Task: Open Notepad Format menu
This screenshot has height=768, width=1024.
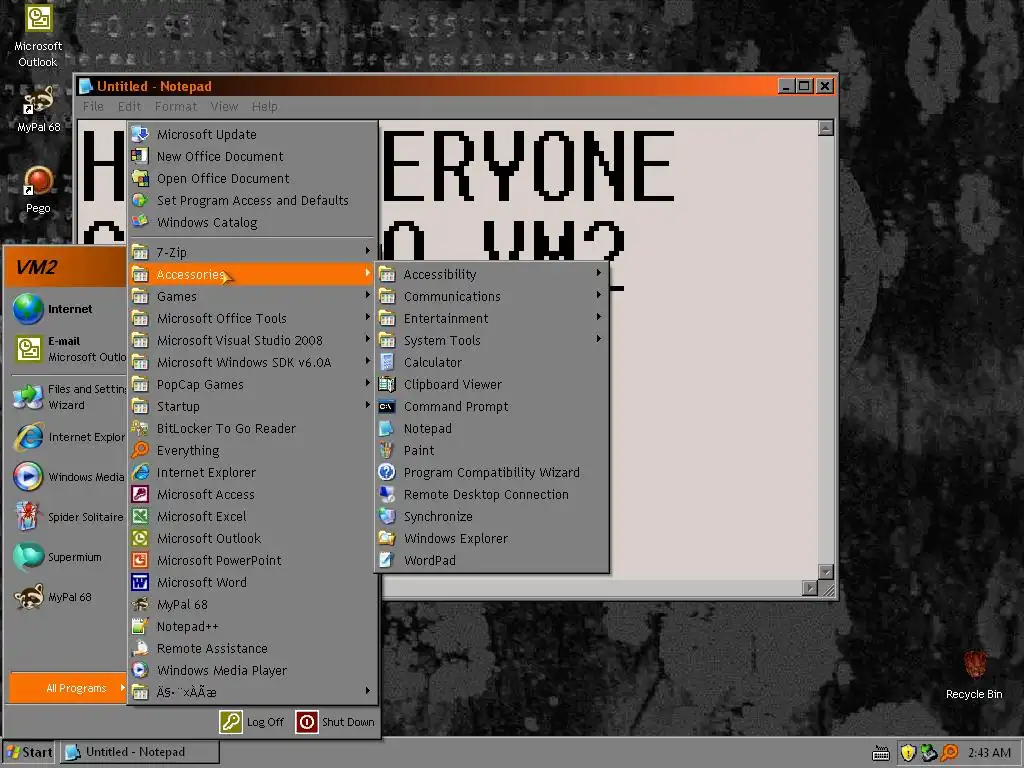Action: point(176,106)
